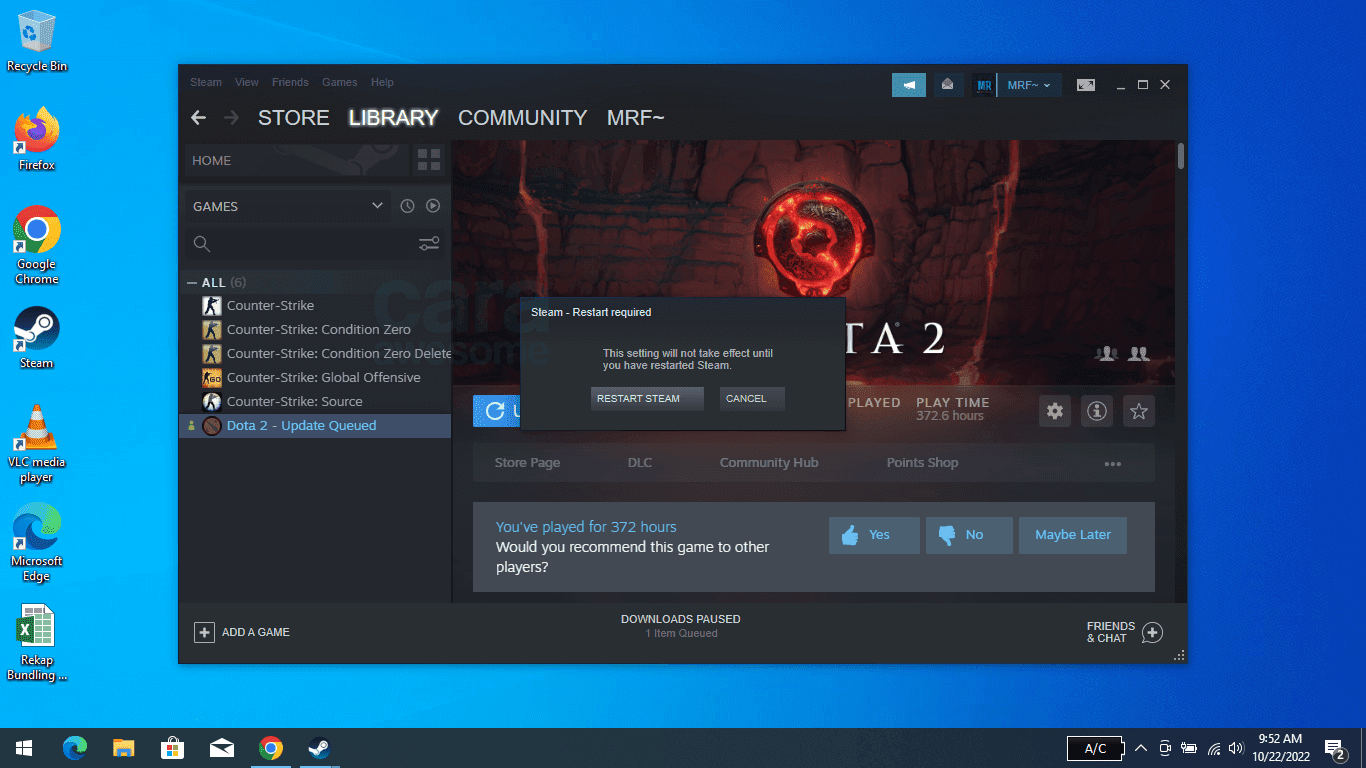Open File Explorer from the taskbar
Screen dimensions: 1366x768
[123, 748]
